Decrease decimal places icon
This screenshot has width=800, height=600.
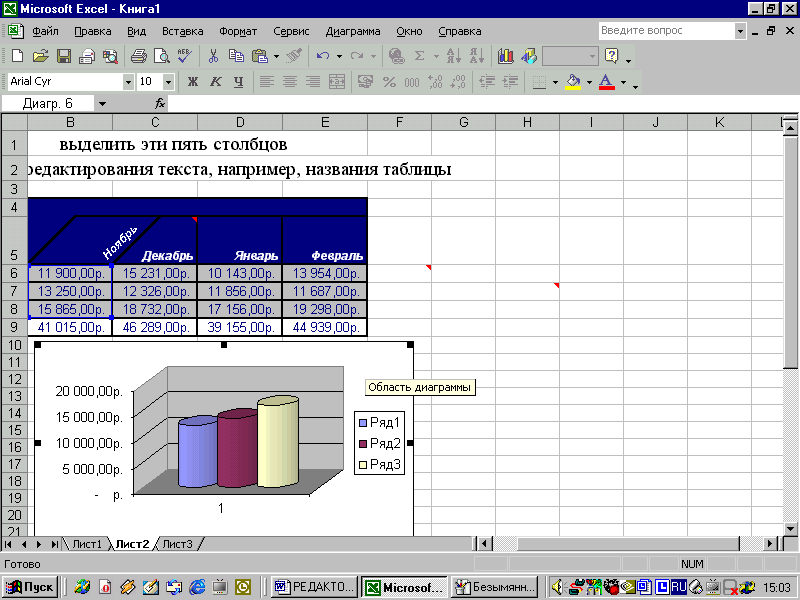458,82
